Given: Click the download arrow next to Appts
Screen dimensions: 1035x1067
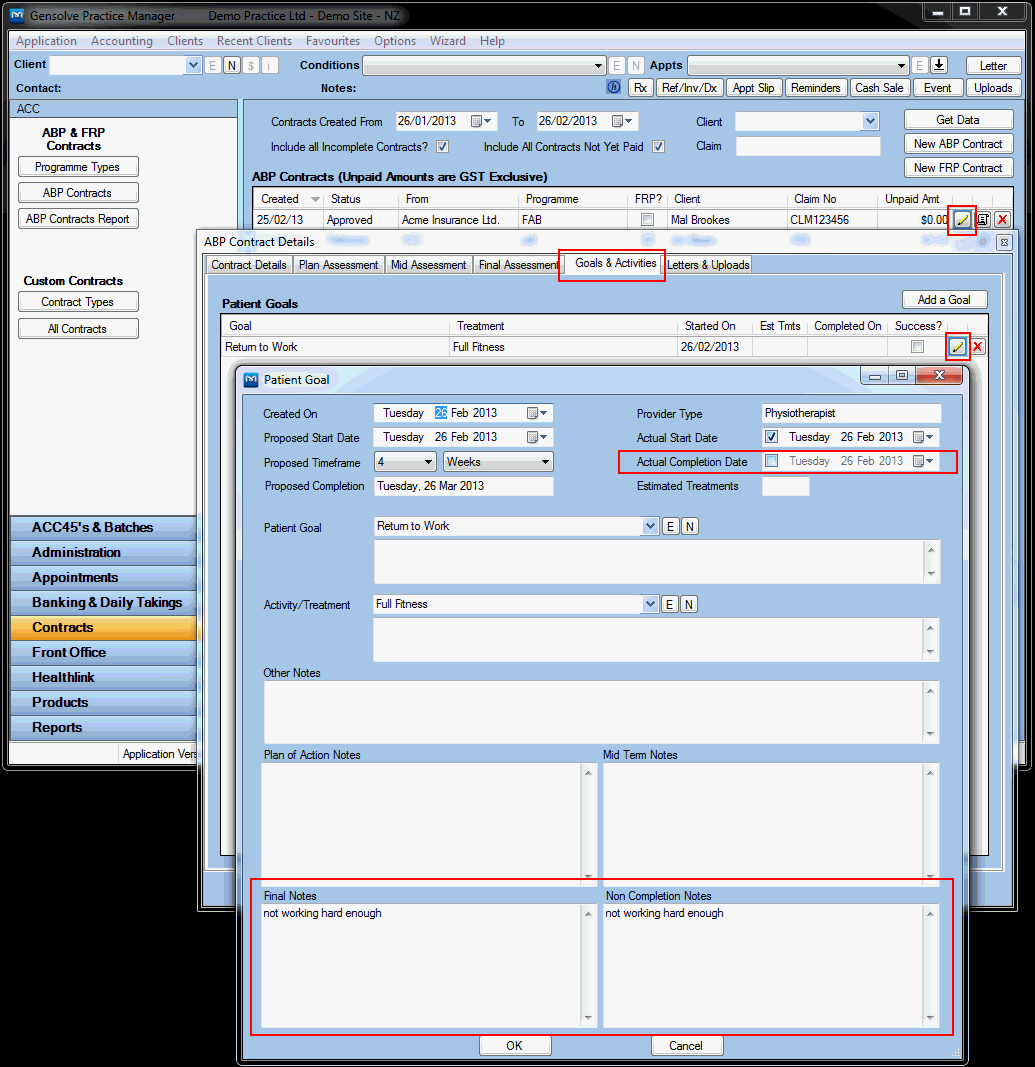Looking at the screenshot, I should [938, 64].
